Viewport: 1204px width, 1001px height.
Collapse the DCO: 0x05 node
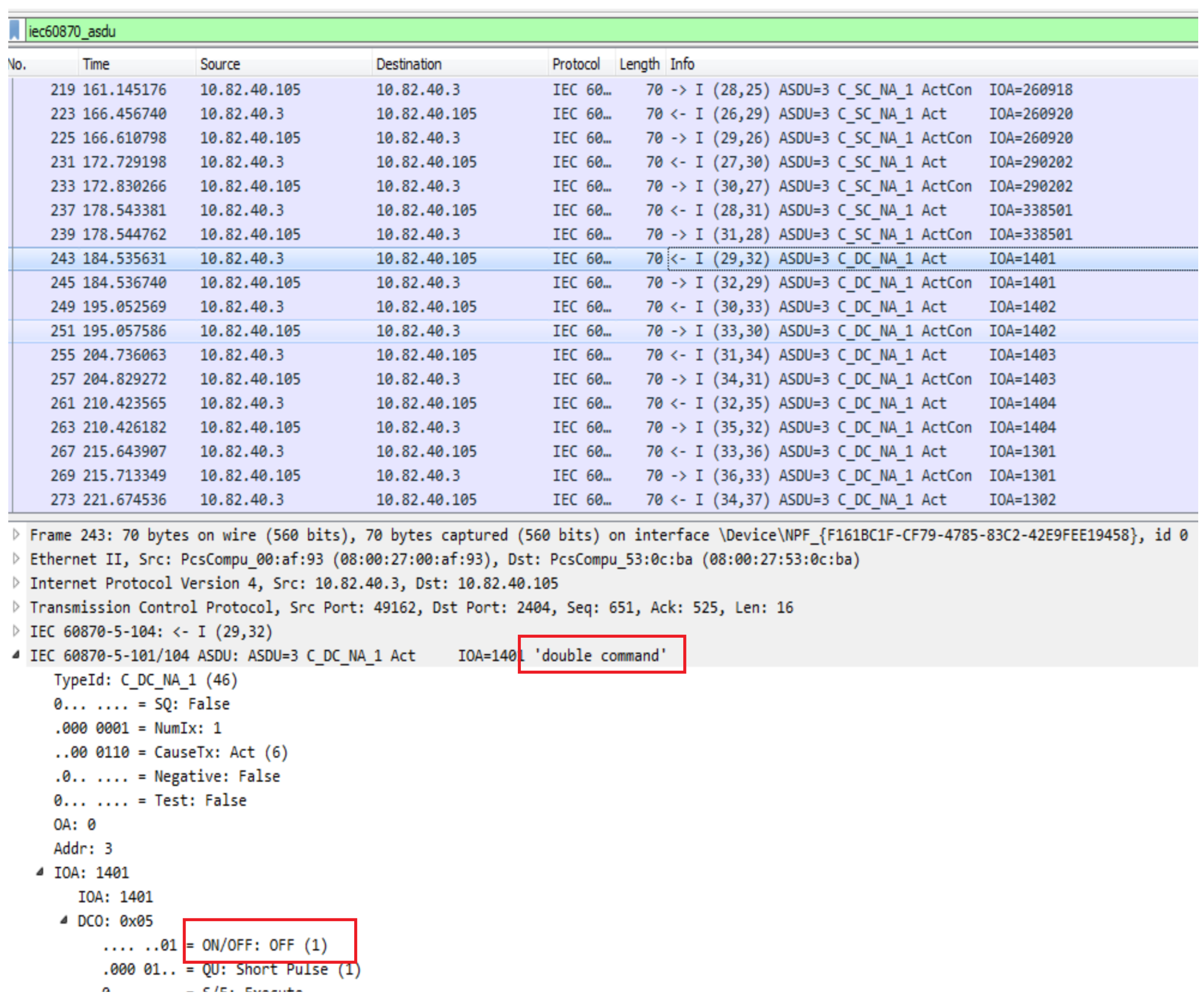[x=64, y=920]
